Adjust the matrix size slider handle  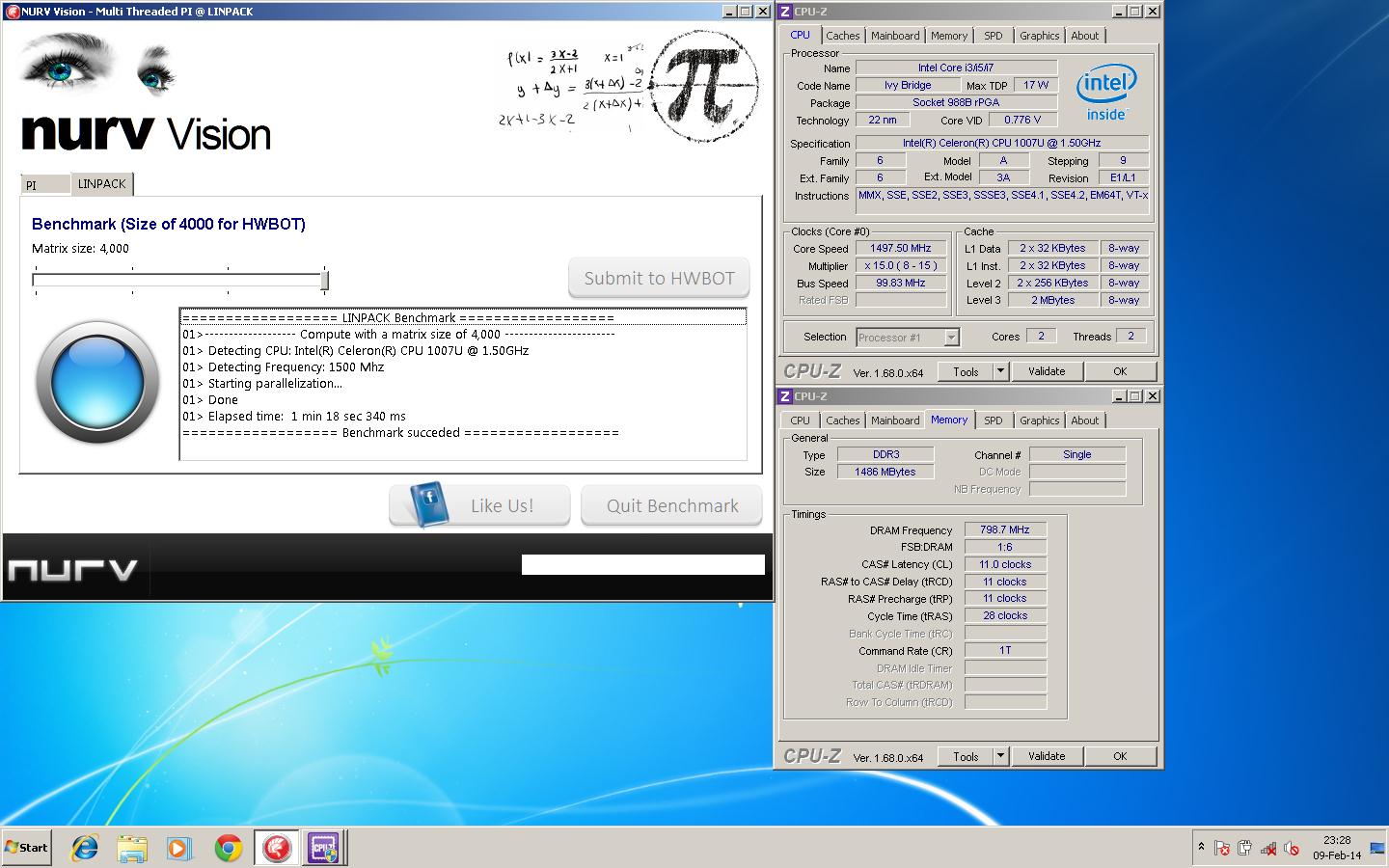pos(325,280)
